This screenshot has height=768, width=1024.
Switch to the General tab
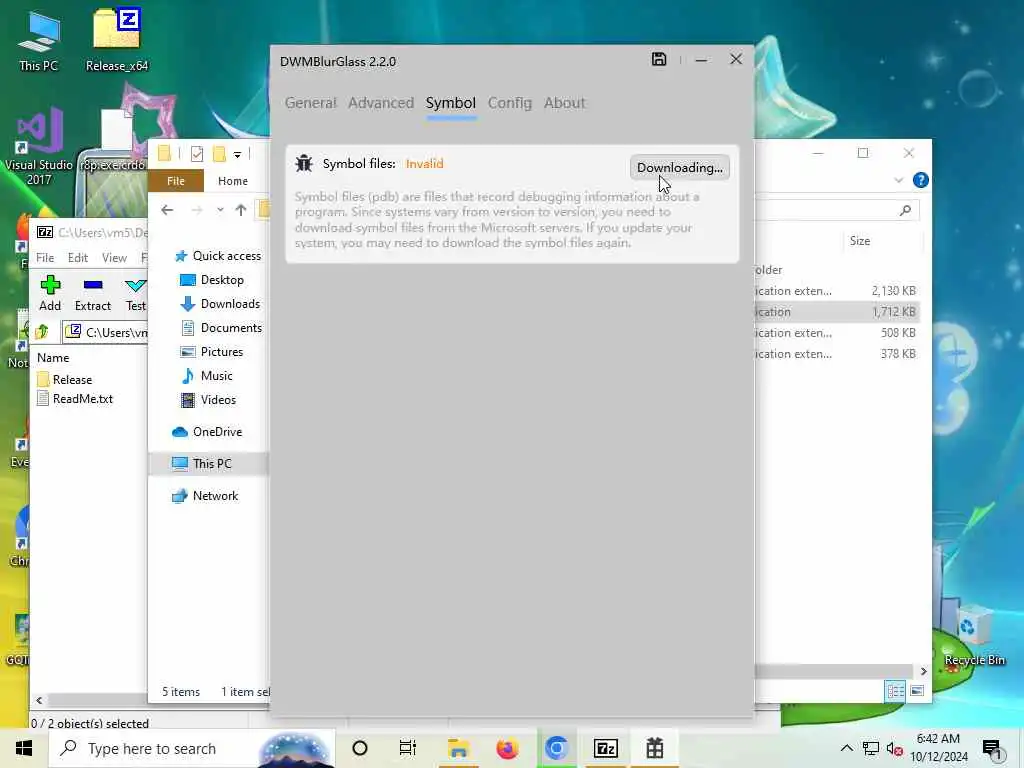[310, 103]
